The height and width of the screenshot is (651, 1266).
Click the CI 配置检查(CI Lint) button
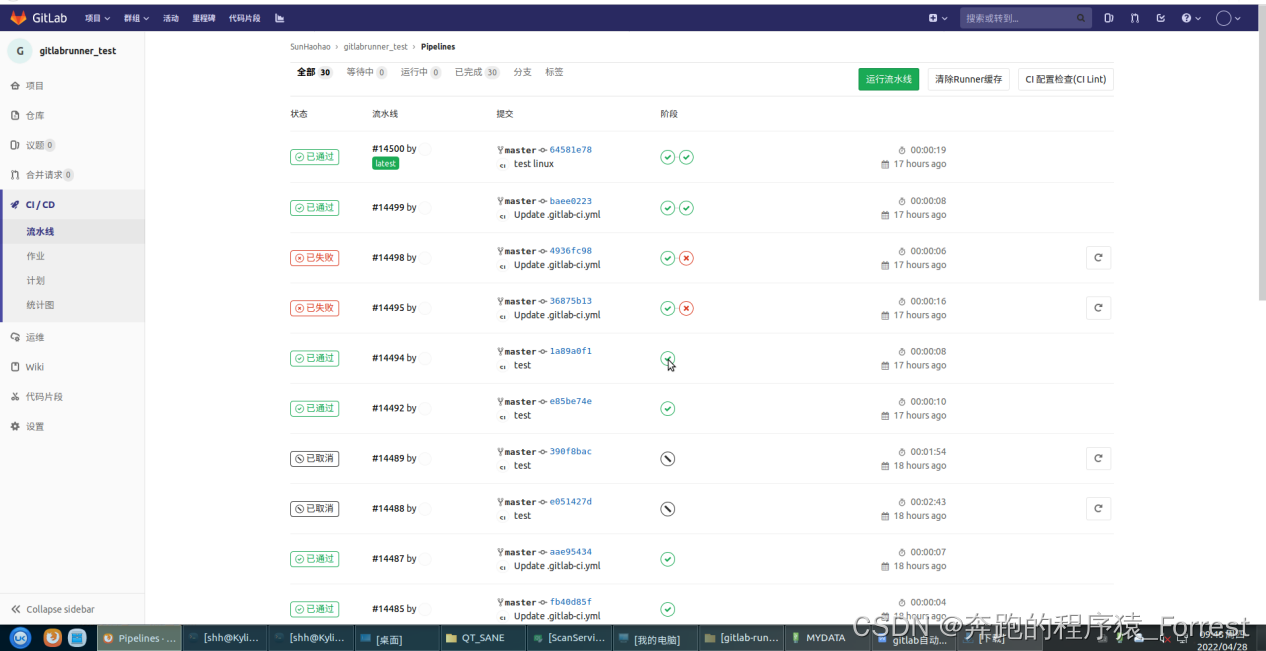(1065, 79)
